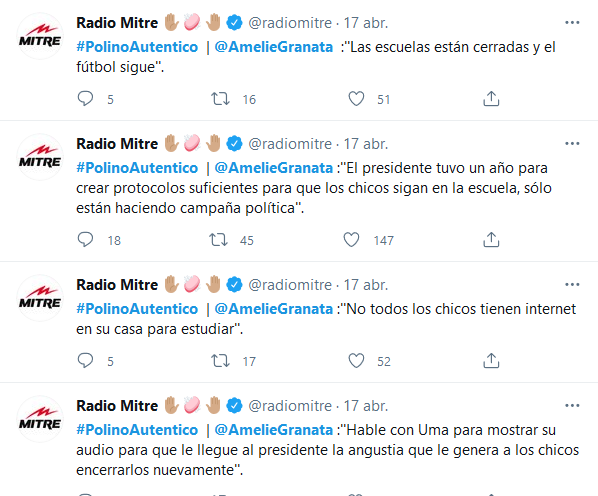Reply to the tweet about internet en casa
This screenshot has height=496, width=598.
pos(85,361)
